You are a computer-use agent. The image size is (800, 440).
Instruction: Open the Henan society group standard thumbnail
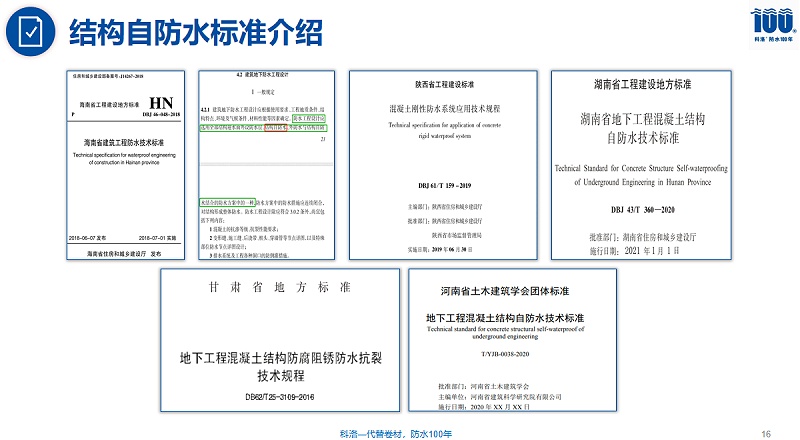click(x=512, y=340)
